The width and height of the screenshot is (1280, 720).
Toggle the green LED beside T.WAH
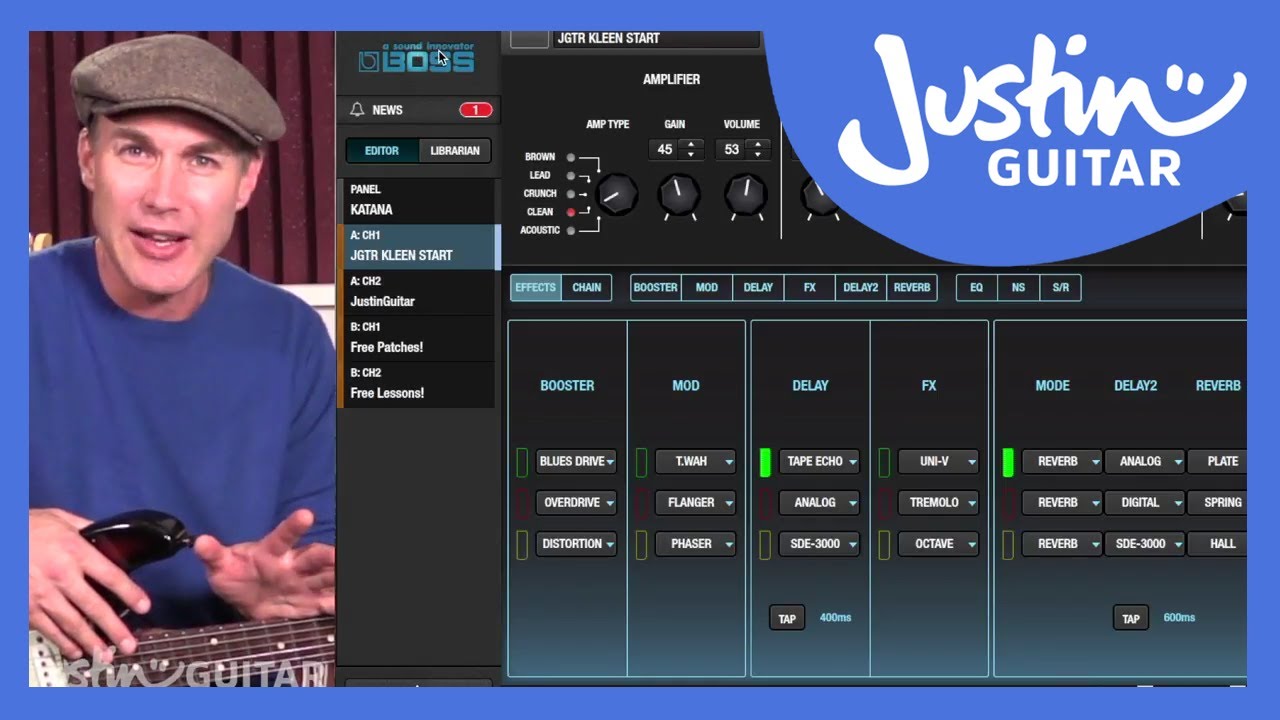(641, 462)
